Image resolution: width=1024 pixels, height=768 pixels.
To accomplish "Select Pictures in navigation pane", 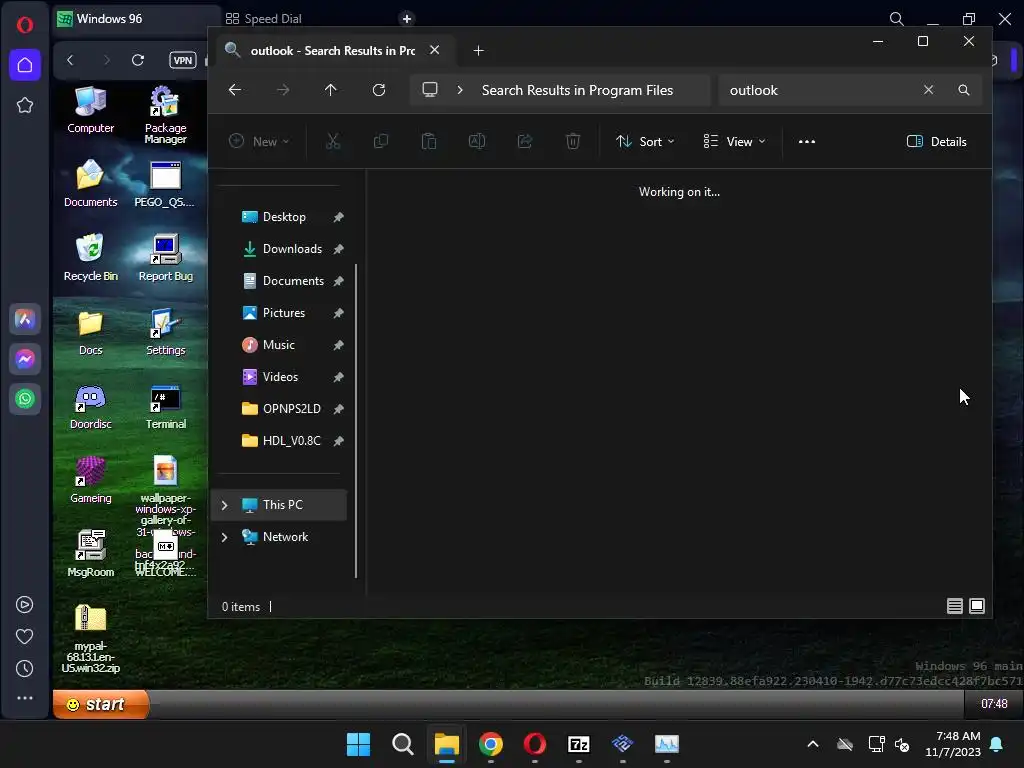I will (x=282, y=313).
